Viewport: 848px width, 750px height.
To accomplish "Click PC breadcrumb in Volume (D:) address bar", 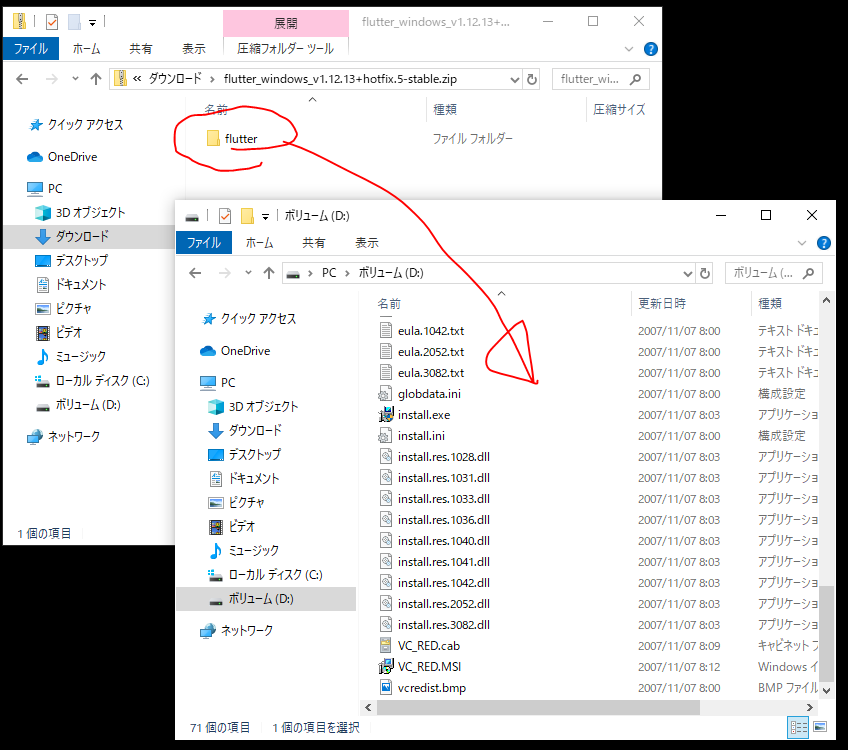I will [329, 273].
